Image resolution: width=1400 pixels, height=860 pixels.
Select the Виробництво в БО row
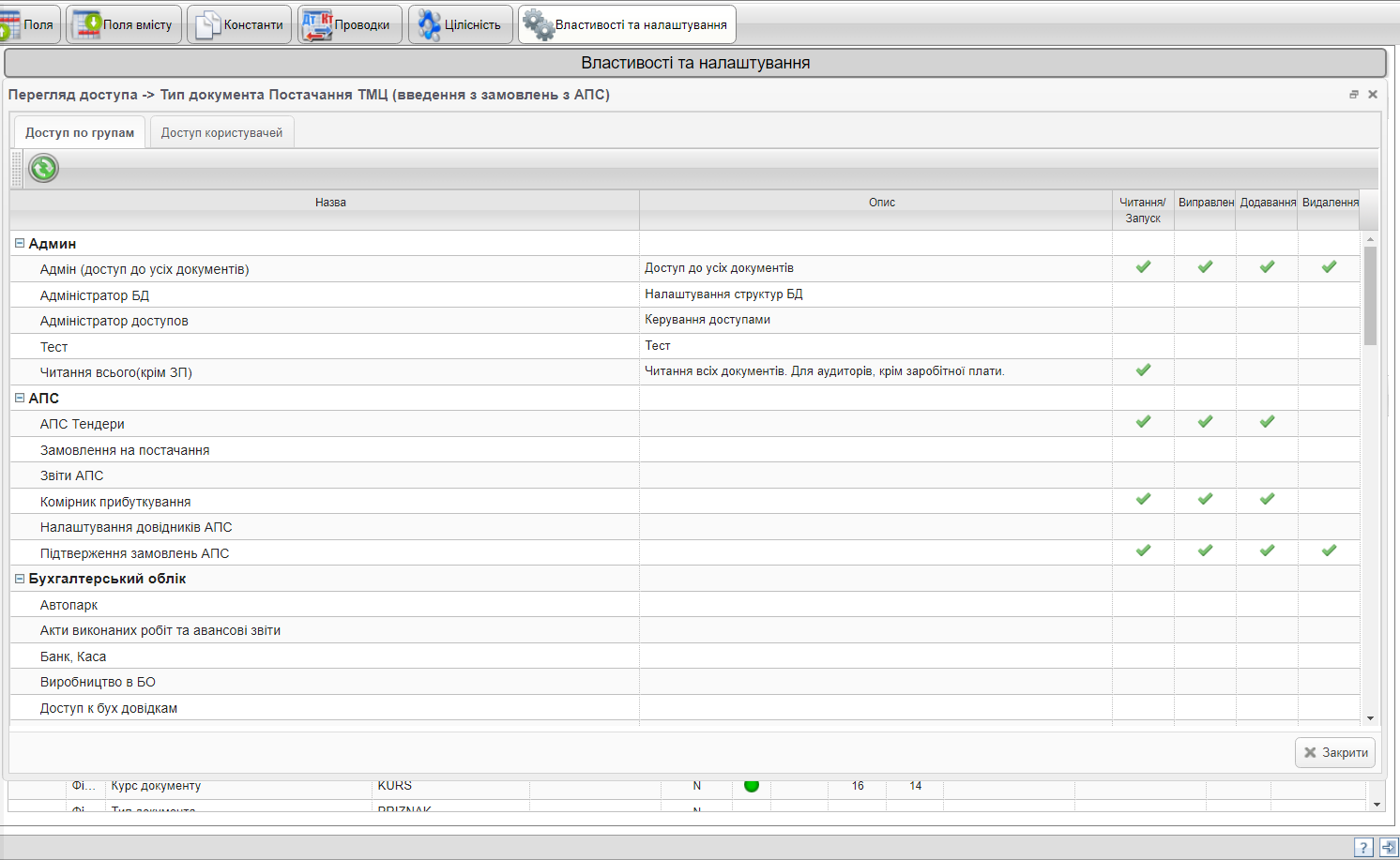[x=685, y=682]
